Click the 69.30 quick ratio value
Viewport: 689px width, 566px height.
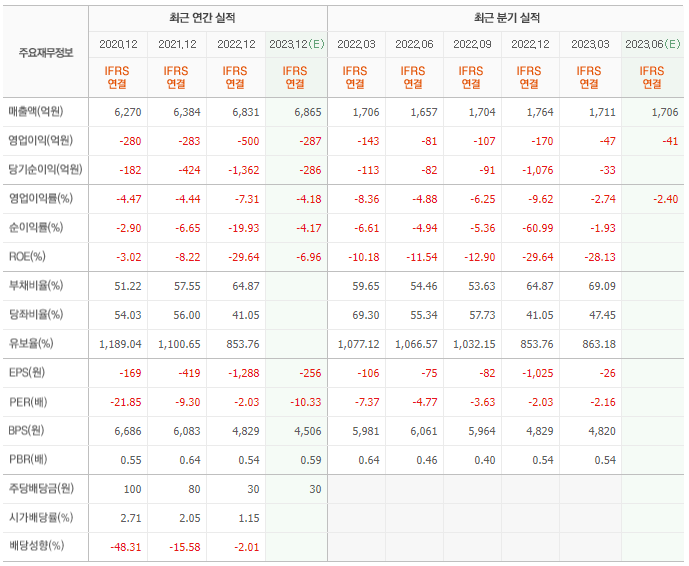pos(366,316)
